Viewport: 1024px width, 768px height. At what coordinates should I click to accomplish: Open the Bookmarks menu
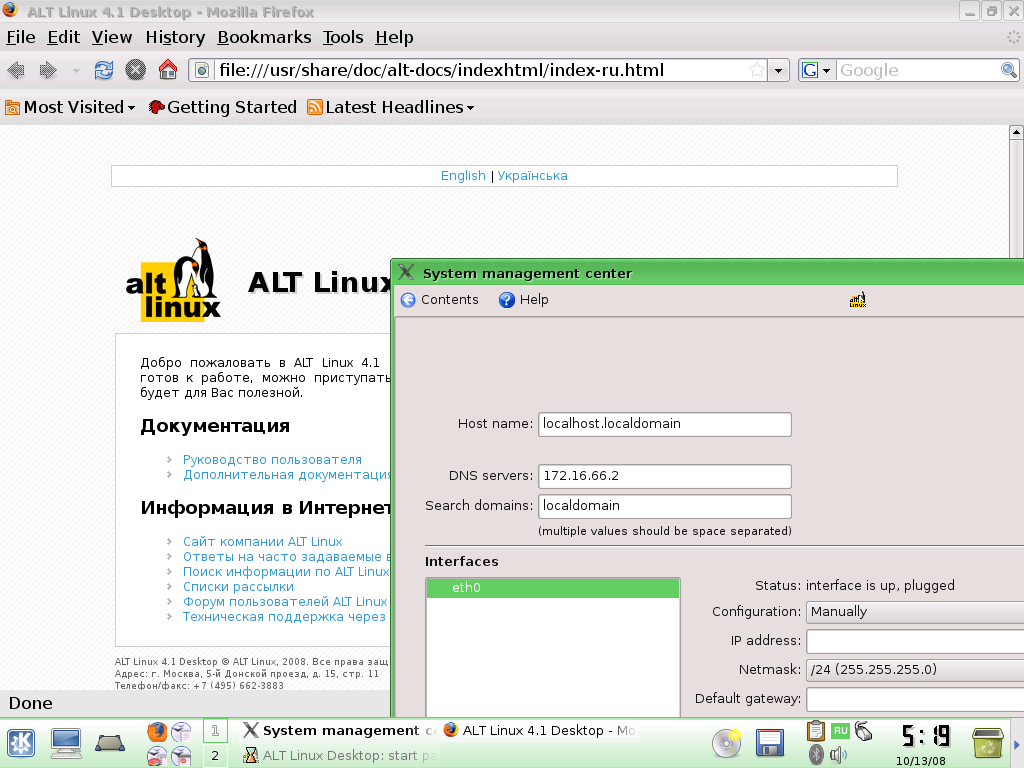coord(264,37)
